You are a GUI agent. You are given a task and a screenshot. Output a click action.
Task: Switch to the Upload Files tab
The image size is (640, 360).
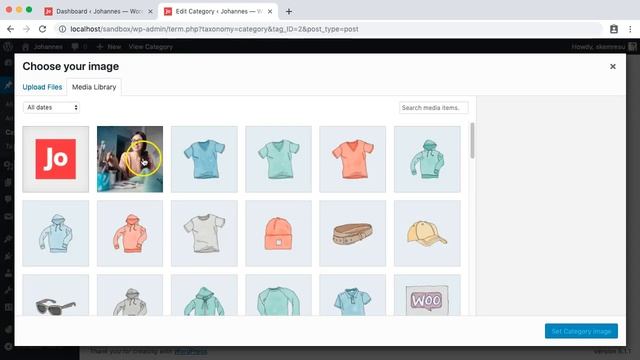[x=42, y=87]
